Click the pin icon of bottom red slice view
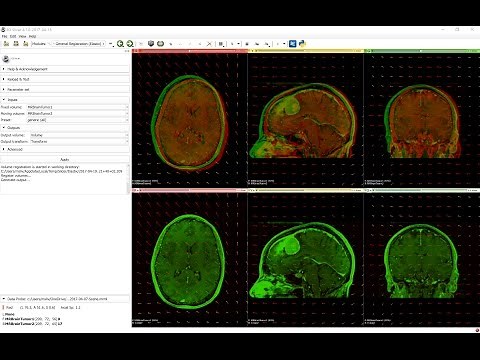480x360 pixels. click(x=134, y=190)
